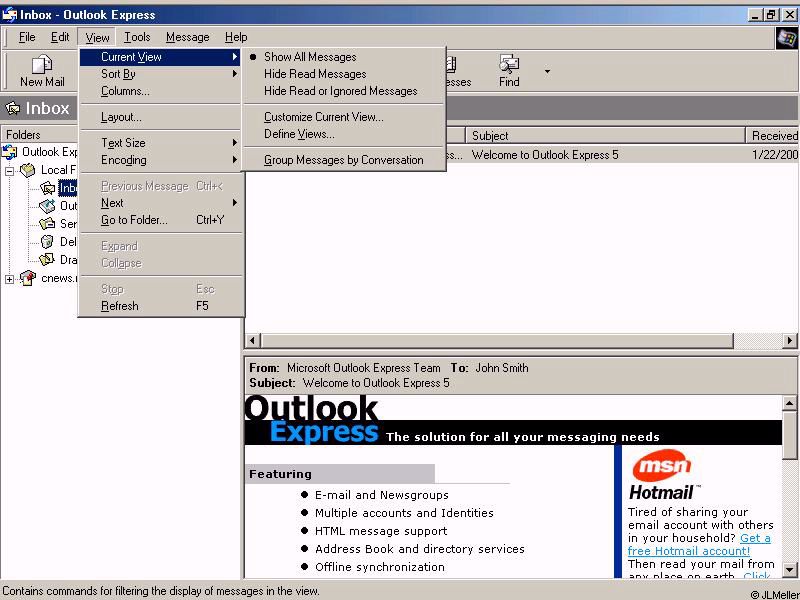800x600 pixels.
Task: Click the Windows logo throbber icon
Action: coord(786,38)
